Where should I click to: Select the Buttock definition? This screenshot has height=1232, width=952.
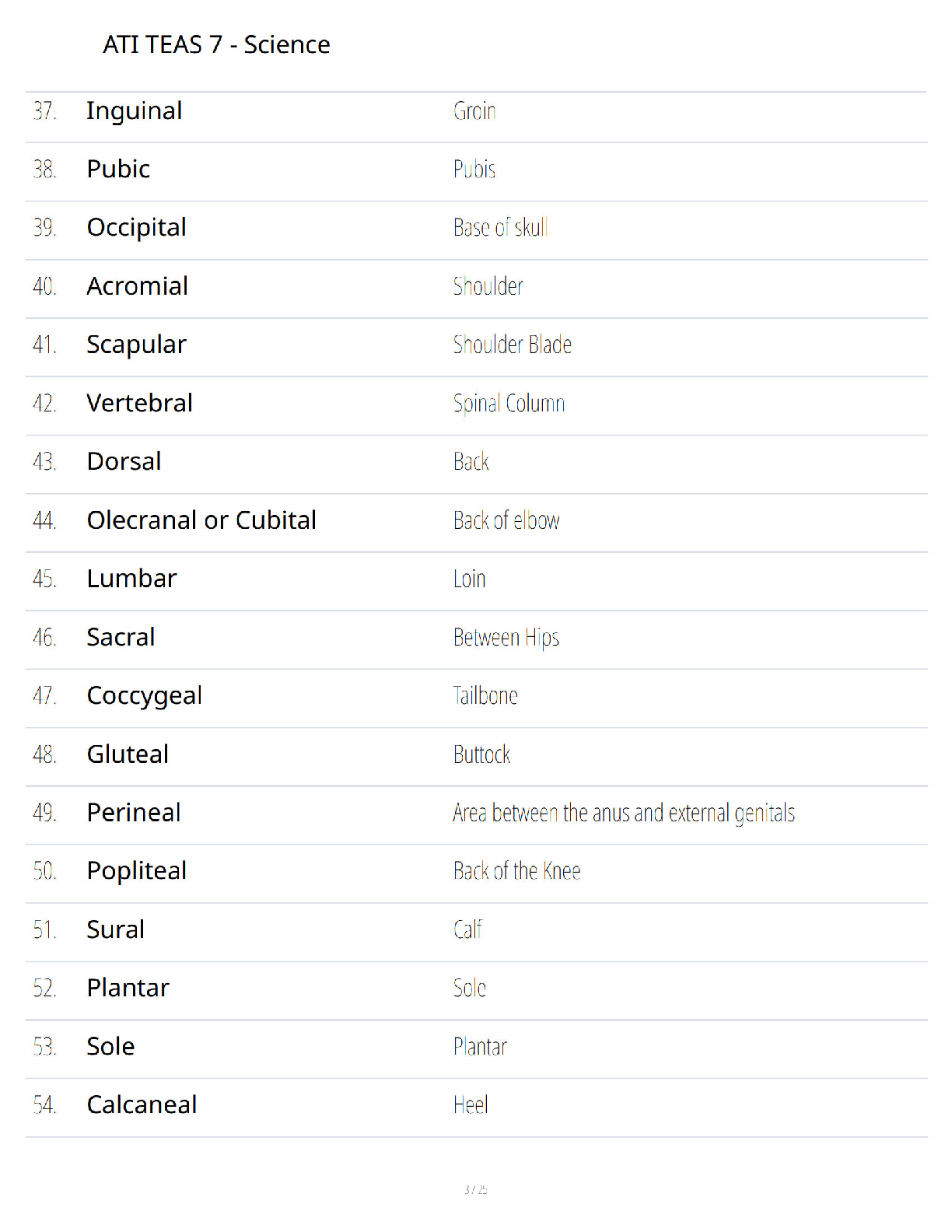(x=482, y=754)
